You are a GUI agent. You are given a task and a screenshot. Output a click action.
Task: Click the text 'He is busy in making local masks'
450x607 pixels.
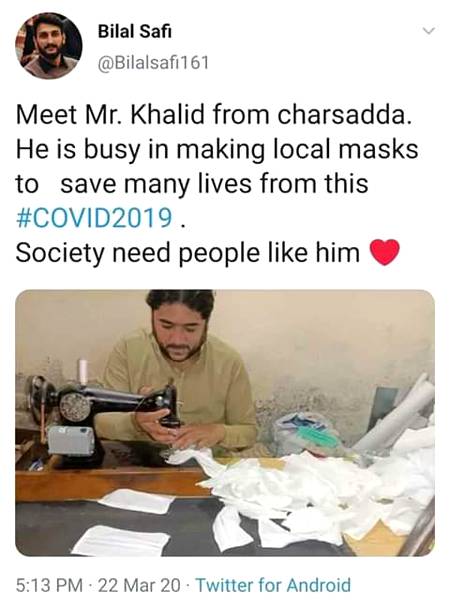(217, 150)
